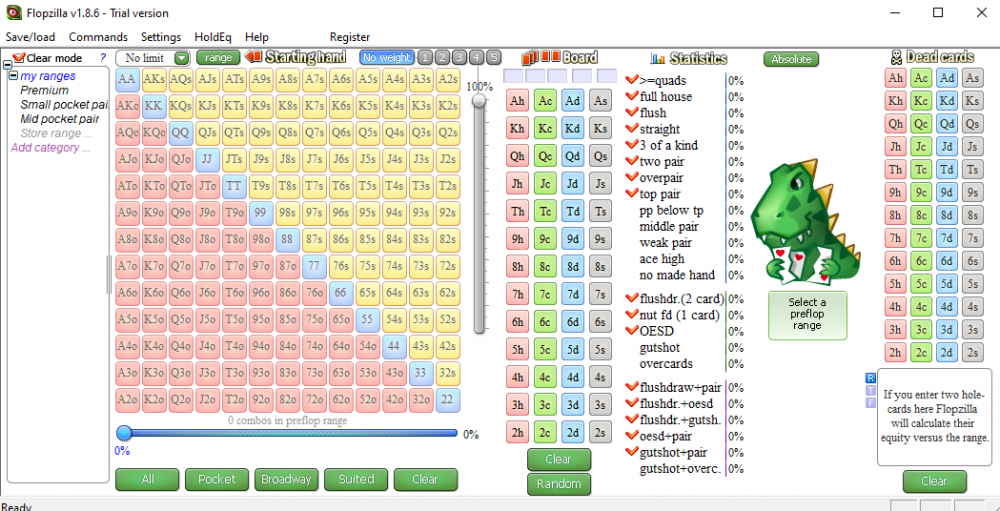Uncheck the gutshot+pair statistic
The width and height of the screenshot is (1000, 511).
(x=632, y=452)
